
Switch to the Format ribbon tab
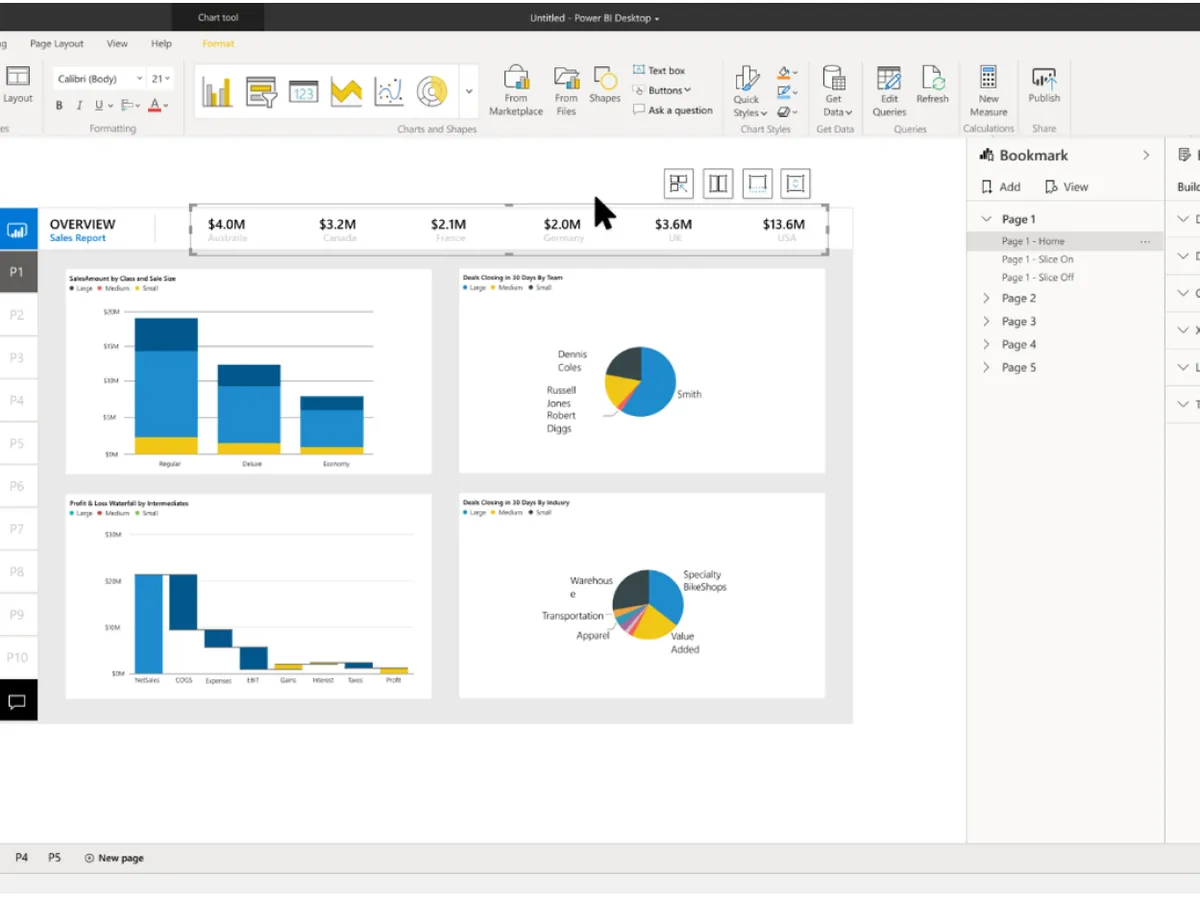[218, 43]
